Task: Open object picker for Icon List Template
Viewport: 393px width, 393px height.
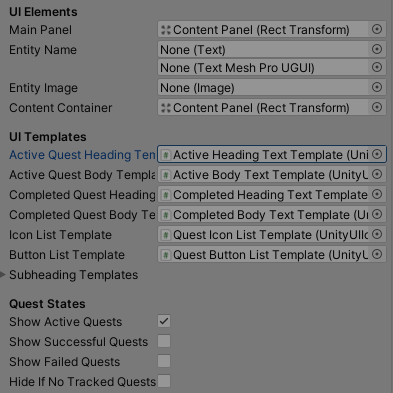Action: pos(377,234)
